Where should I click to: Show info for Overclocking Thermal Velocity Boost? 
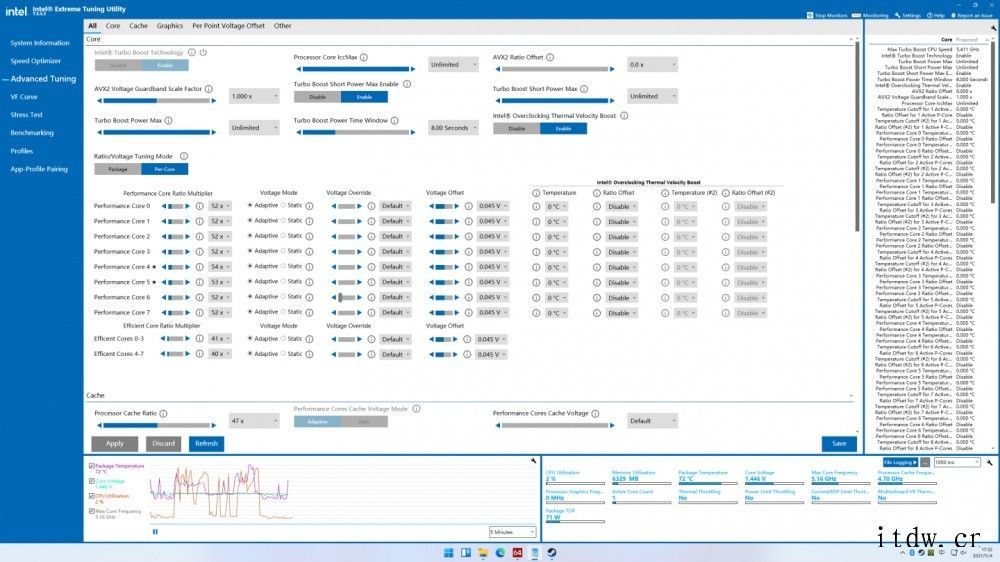click(x=624, y=115)
